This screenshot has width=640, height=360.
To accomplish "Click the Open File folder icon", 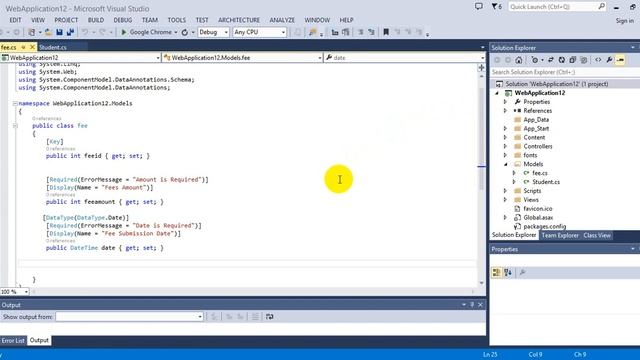I will (x=48, y=32).
